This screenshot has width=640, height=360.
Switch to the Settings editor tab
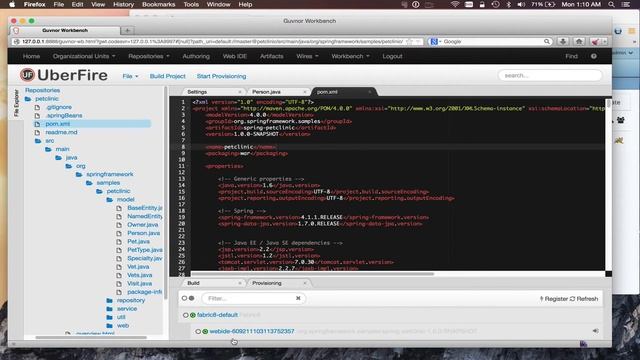197,92
